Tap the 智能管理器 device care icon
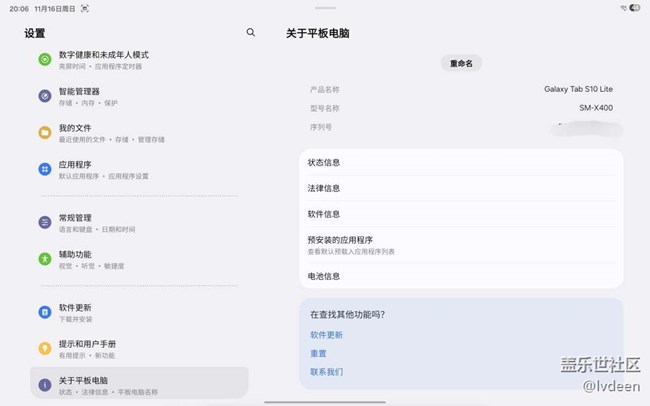This screenshot has width=650, height=406. [x=45, y=96]
